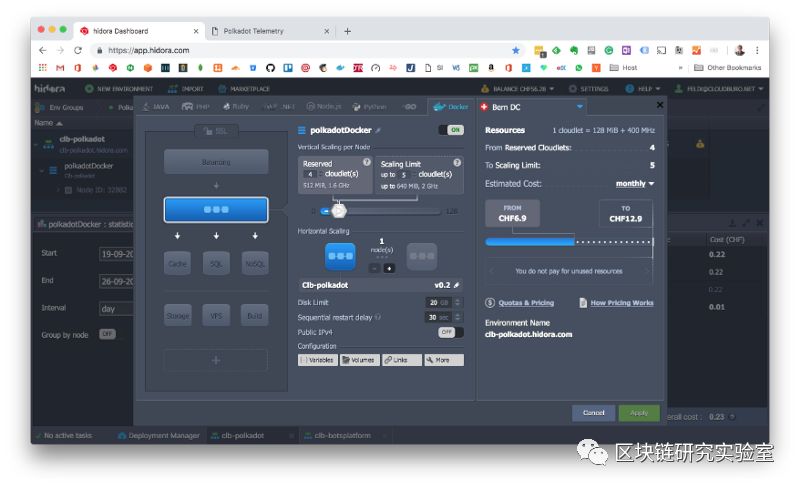This screenshot has height=488, width=800.
Task: Add the VPS block
Action: point(216,315)
